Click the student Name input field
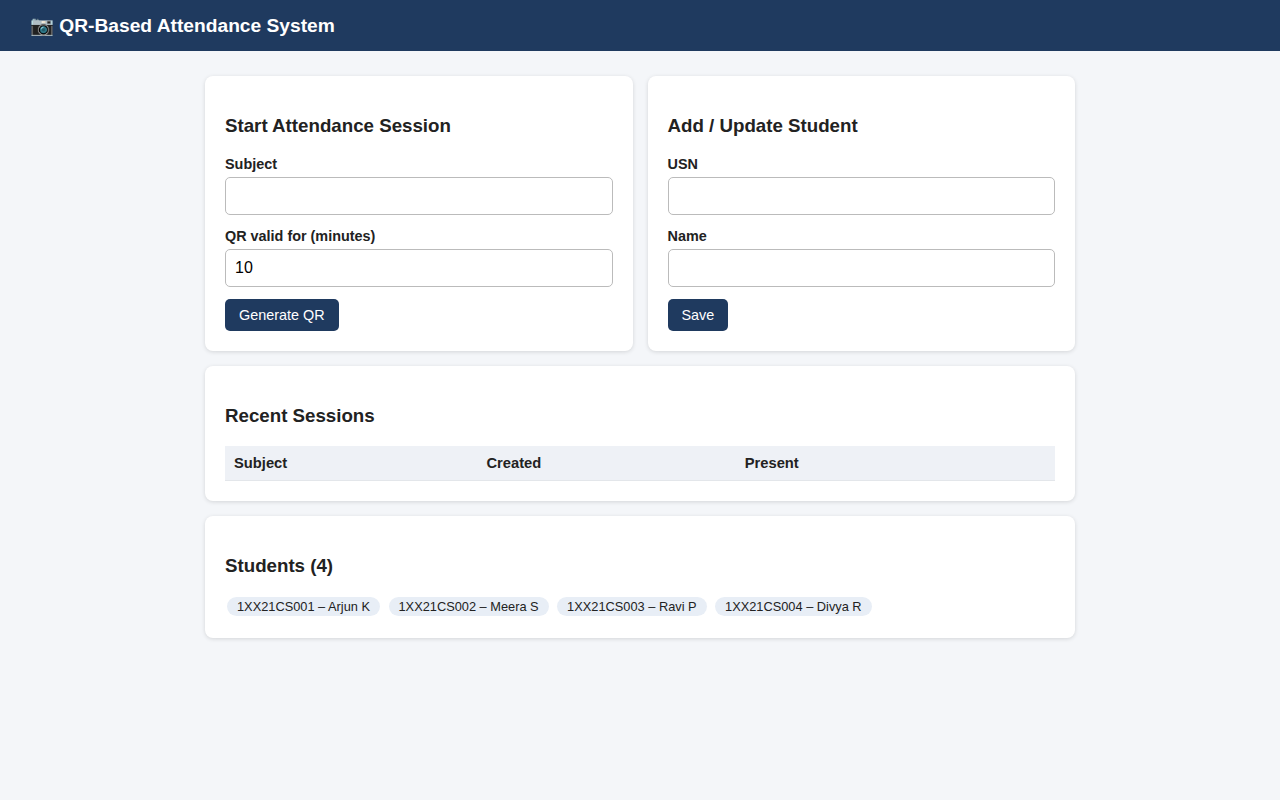The height and width of the screenshot is (800, 1280). (861, 268)
